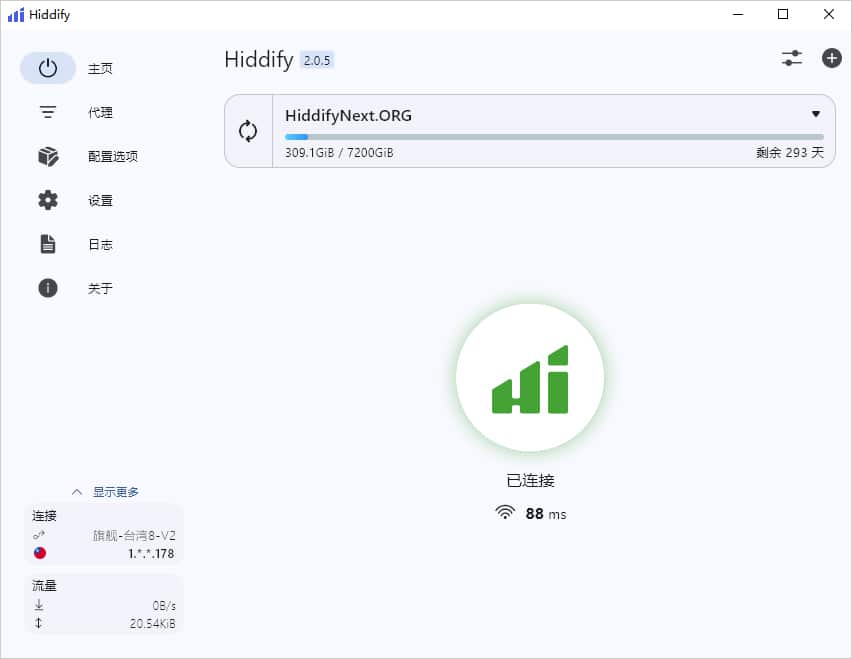Click the logs document icon
Viewport: 852px width, 659px height.
(48, 244)
